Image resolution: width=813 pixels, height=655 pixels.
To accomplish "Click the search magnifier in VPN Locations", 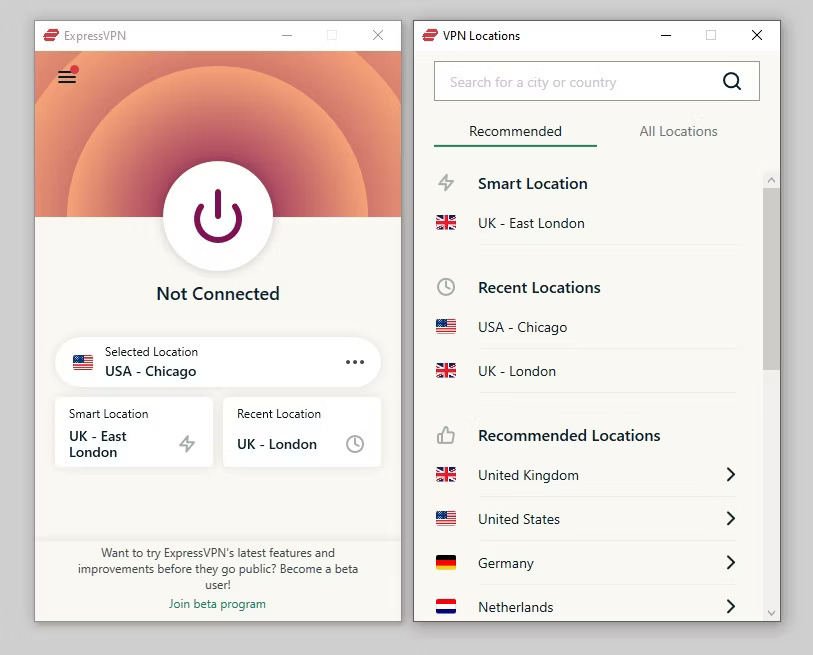I will point(731,81).
